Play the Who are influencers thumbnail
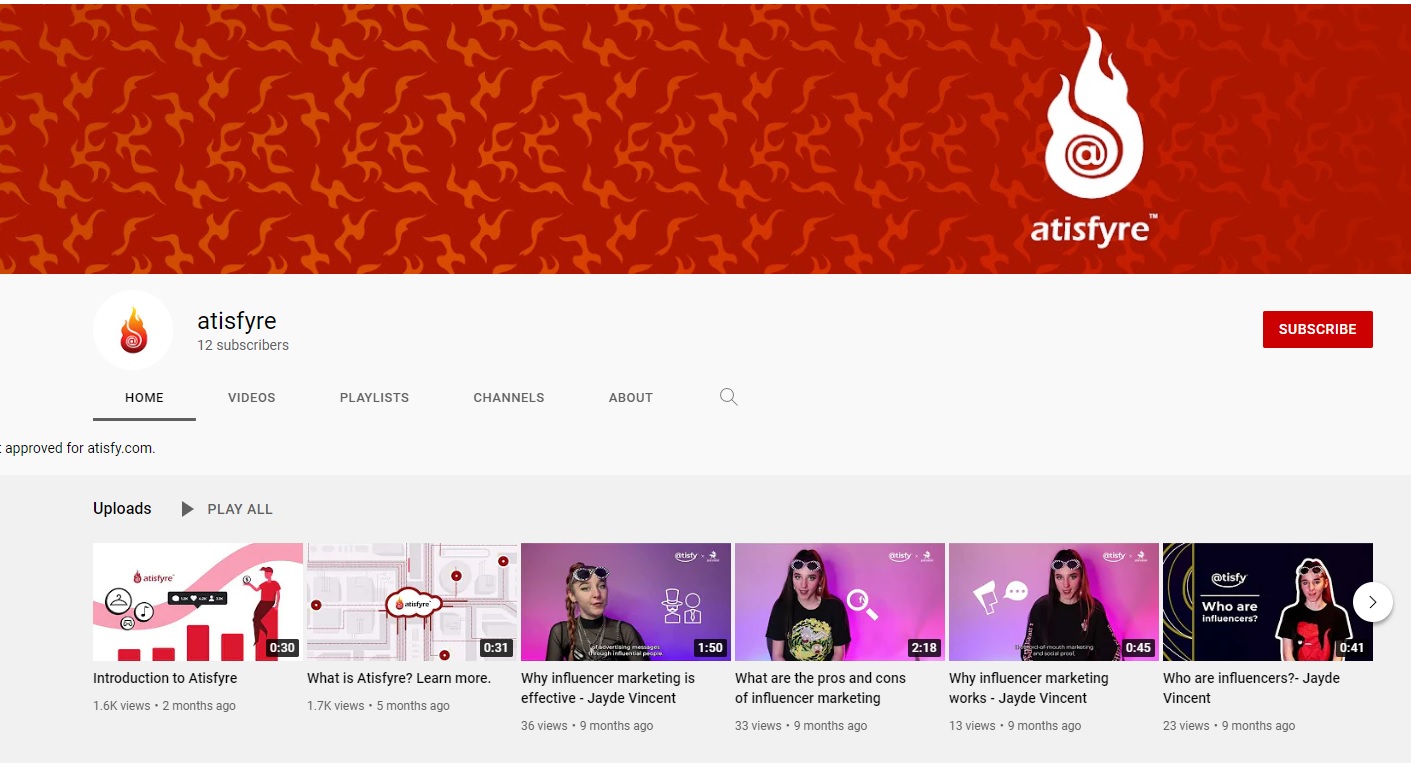Screen dimensions: 1411x763 click(1268, 602)
